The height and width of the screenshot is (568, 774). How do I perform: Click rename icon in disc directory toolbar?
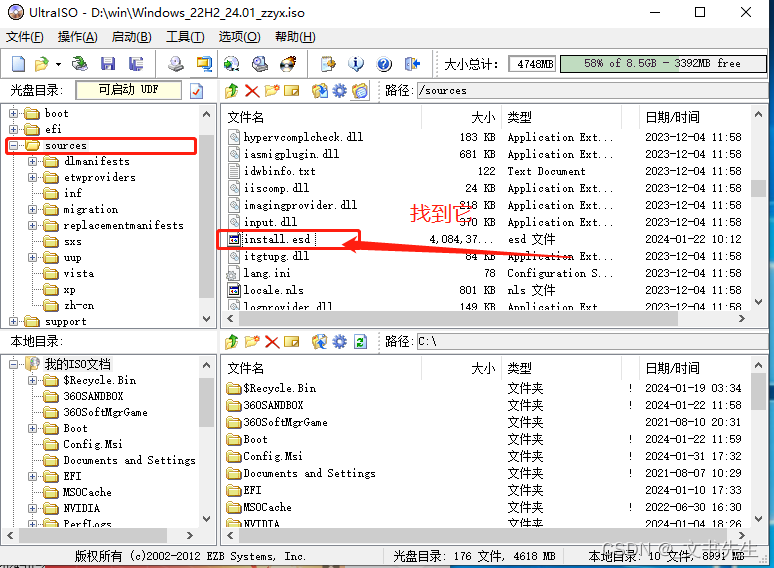292,91
